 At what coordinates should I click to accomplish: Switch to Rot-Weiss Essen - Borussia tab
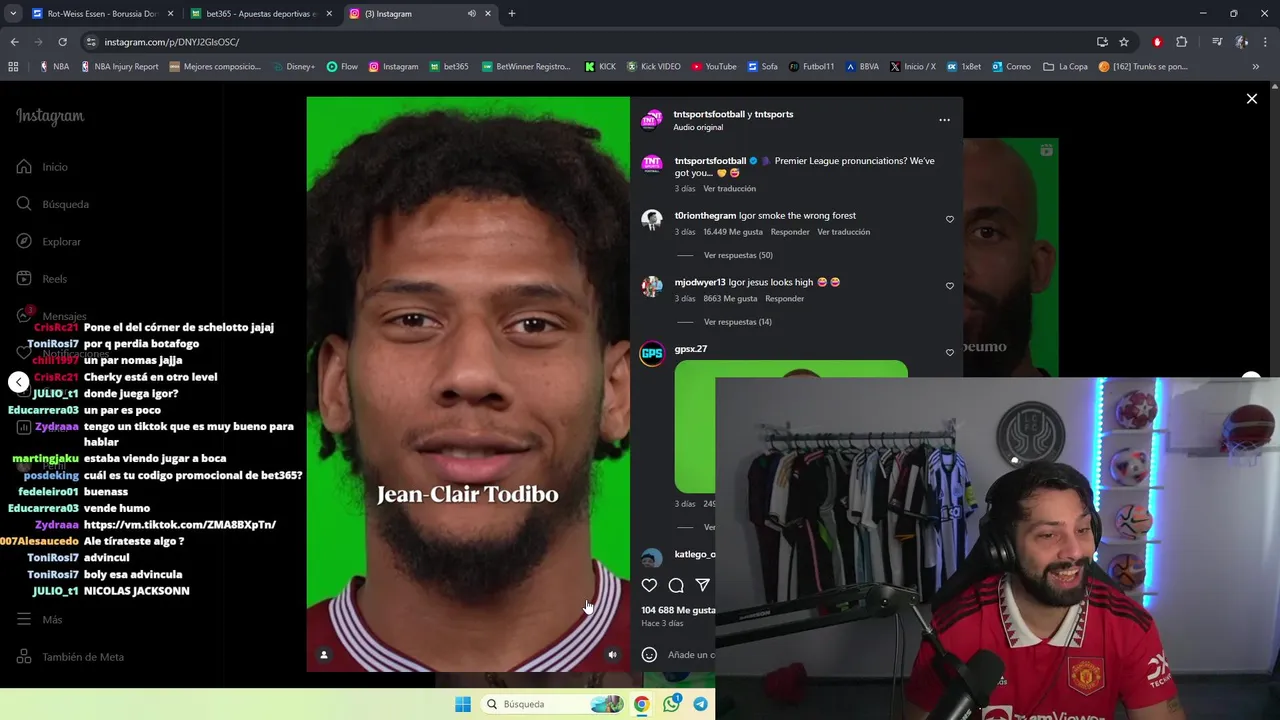tap(102, 14)
